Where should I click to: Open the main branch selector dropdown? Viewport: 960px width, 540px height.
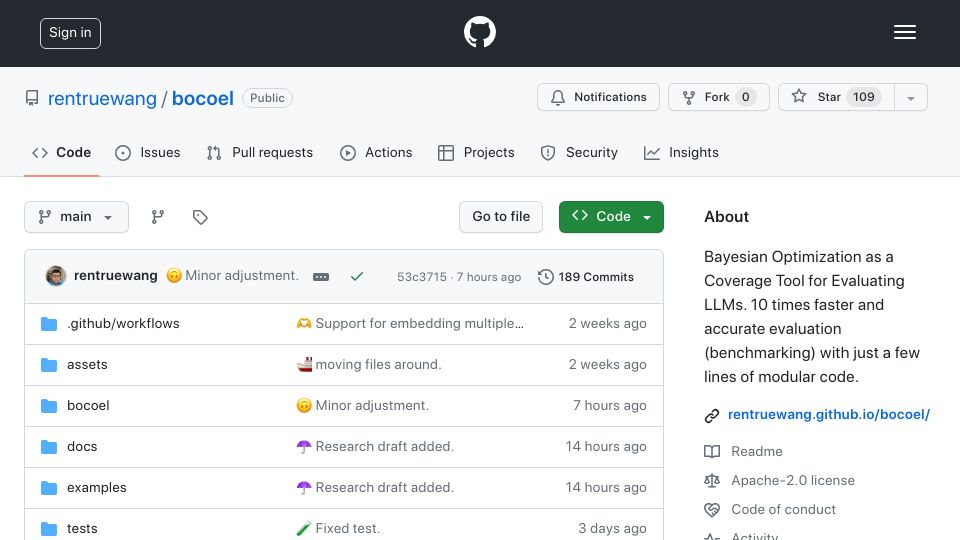pyautogui.click(x=77, y=217)
